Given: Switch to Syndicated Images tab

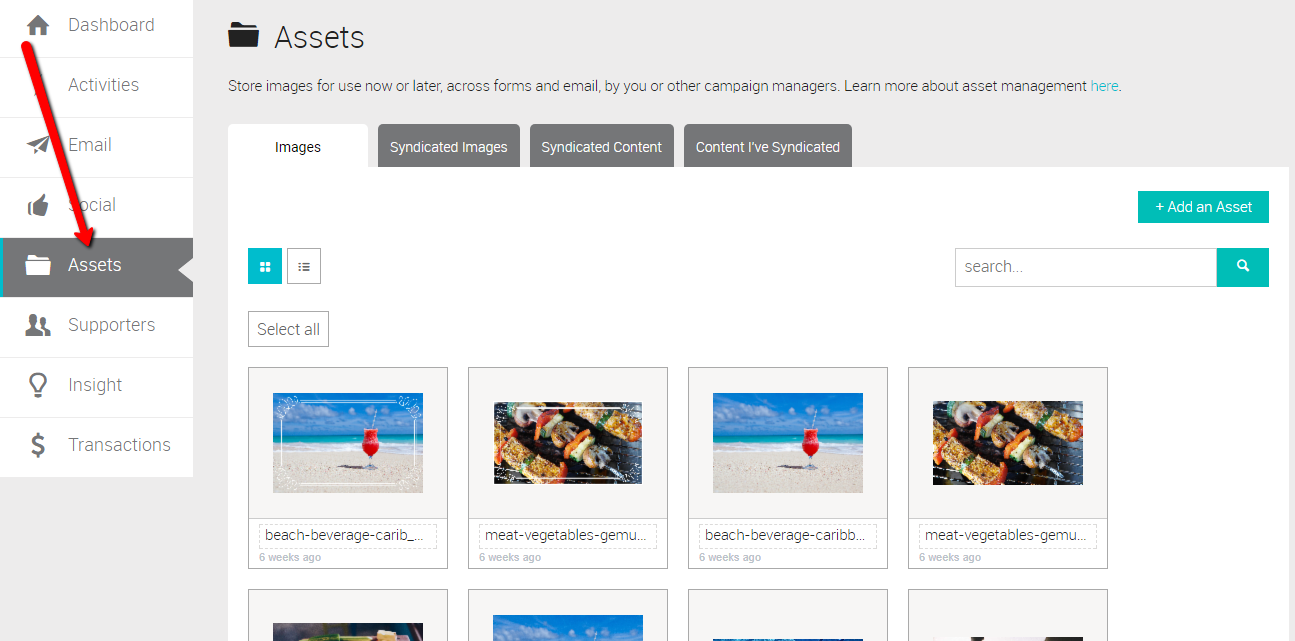Looking at the screenshot, I should (x=449, y=147).
